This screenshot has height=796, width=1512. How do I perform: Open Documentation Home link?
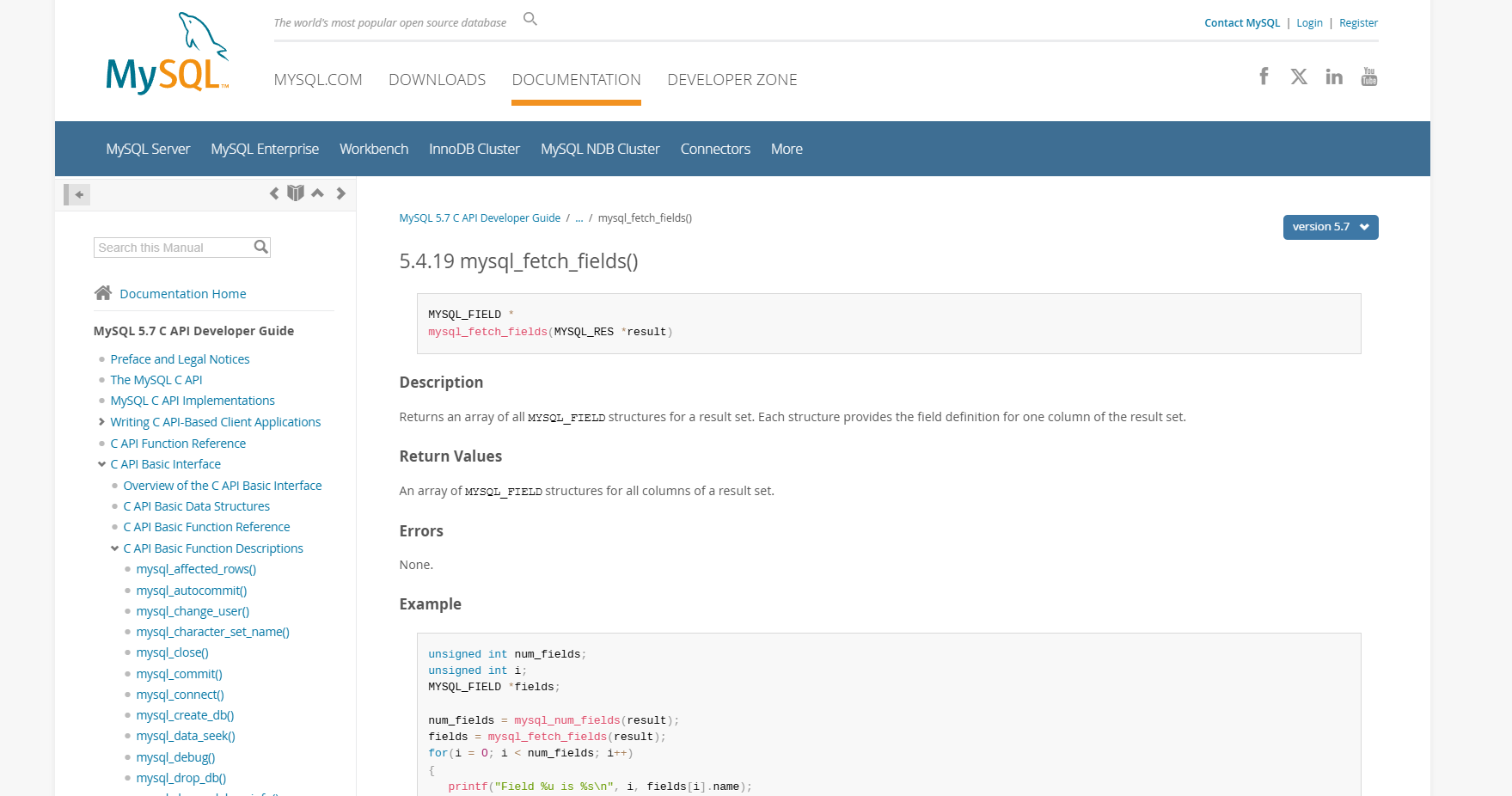click(183, 294)
